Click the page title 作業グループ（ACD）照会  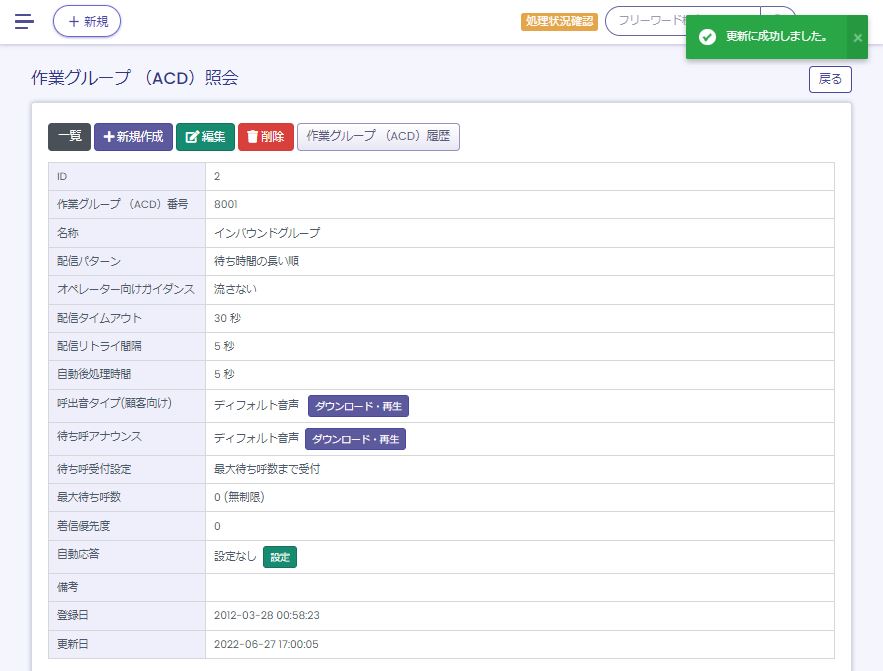pyautogui.click(x=134, y=78)
